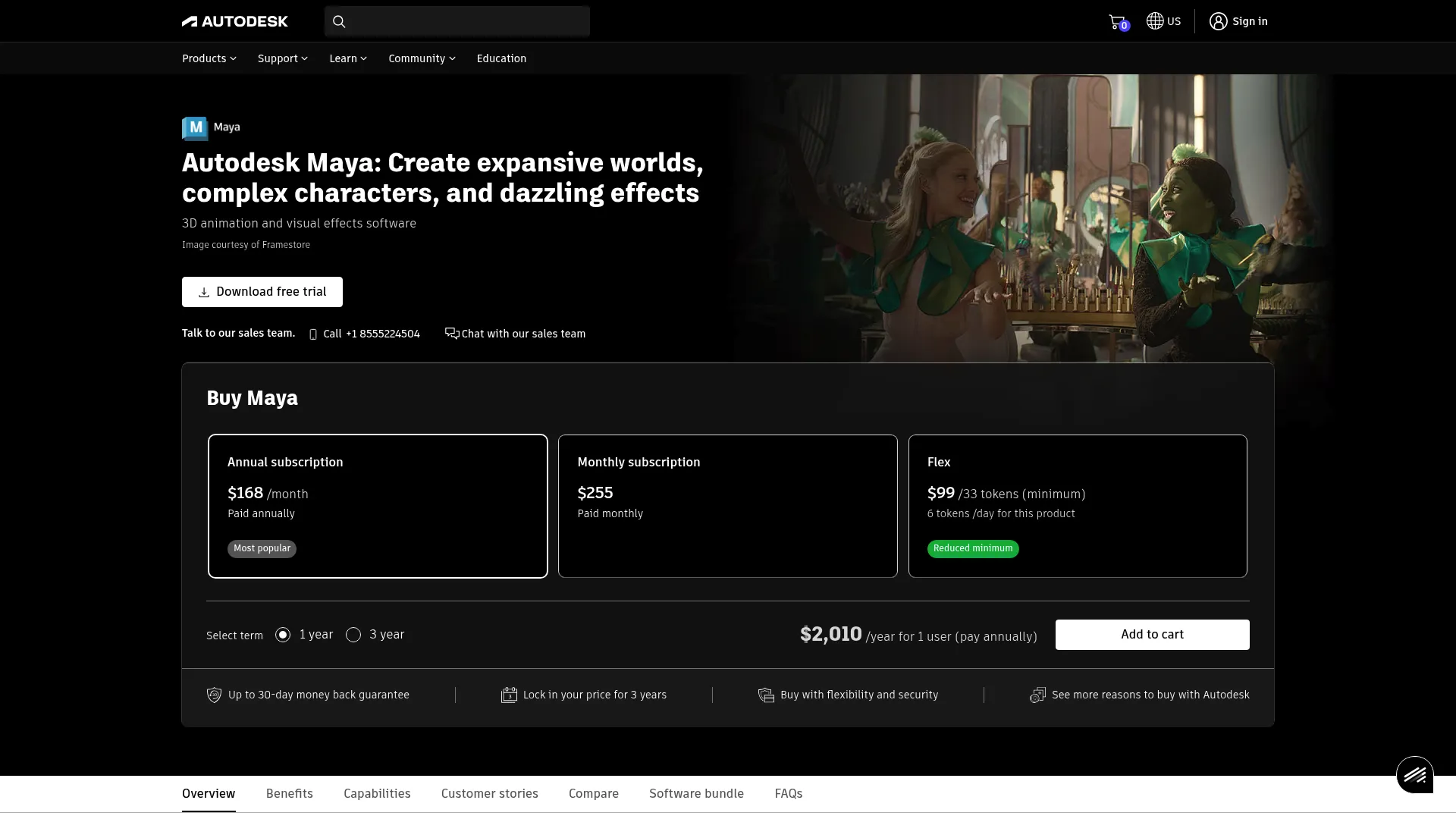Click the Reduced minimum badge
This screenshot has height=819, width=1456.
tap(973, 548)
